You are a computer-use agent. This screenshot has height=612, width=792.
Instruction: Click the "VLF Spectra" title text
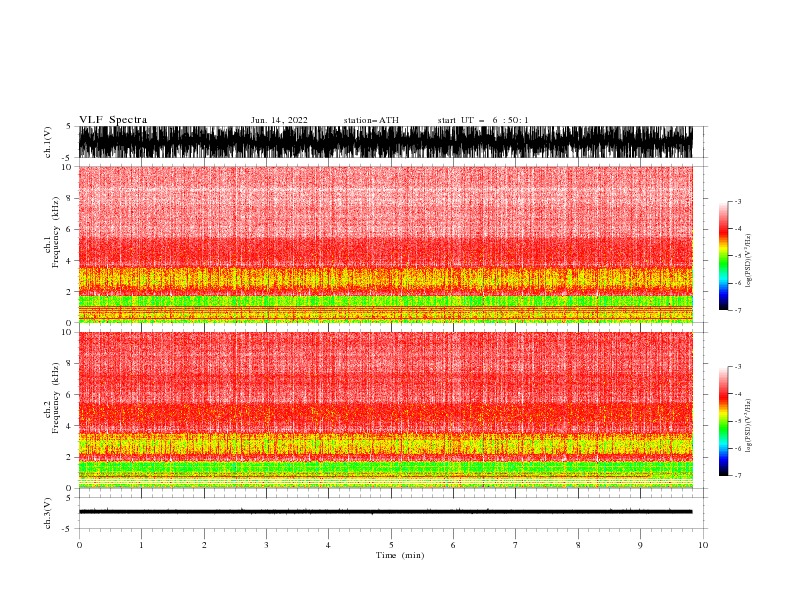tap(113, 120)
